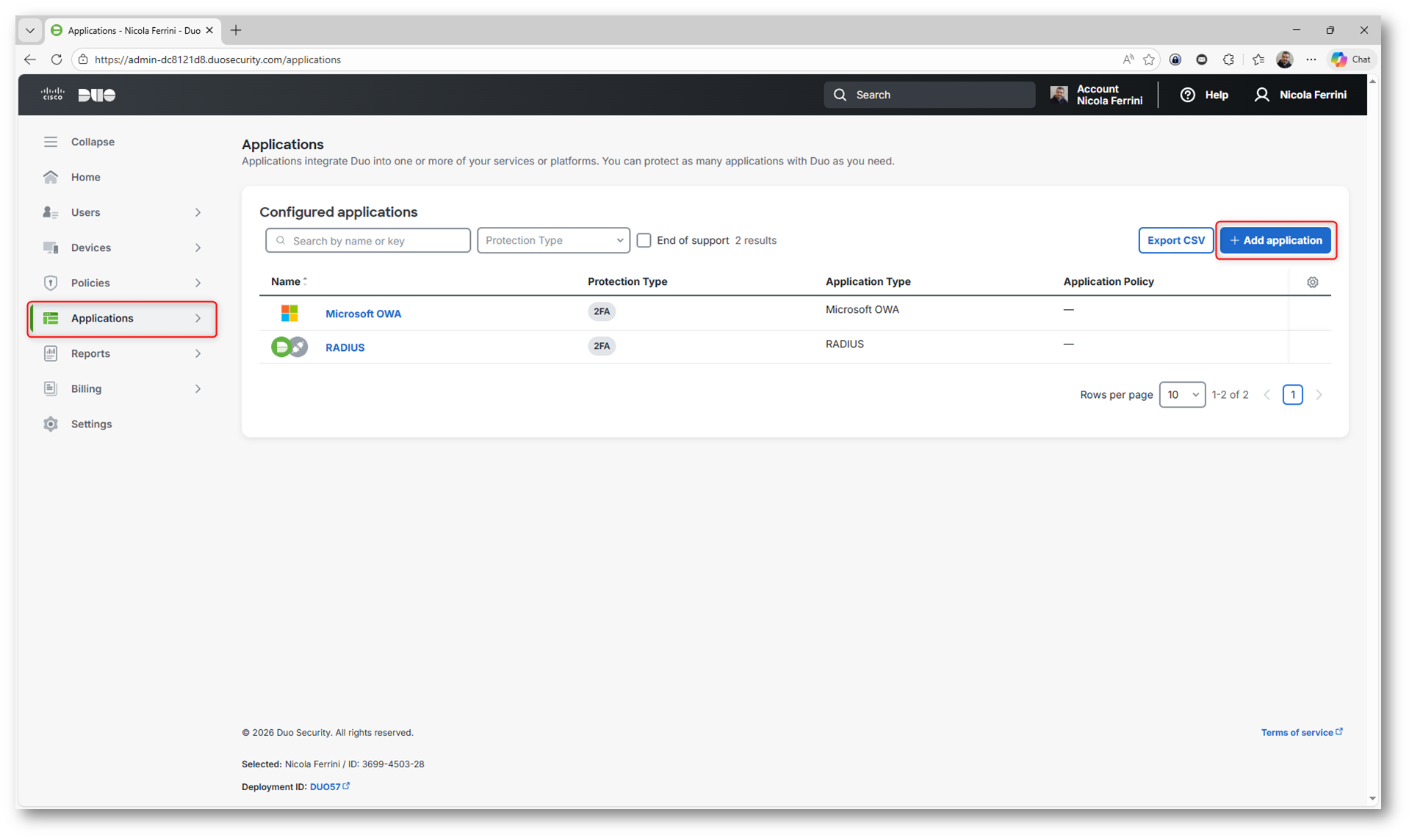Click the Home house icon
Viewport: 1412px width, 840px height.
[x=50, y=177]
